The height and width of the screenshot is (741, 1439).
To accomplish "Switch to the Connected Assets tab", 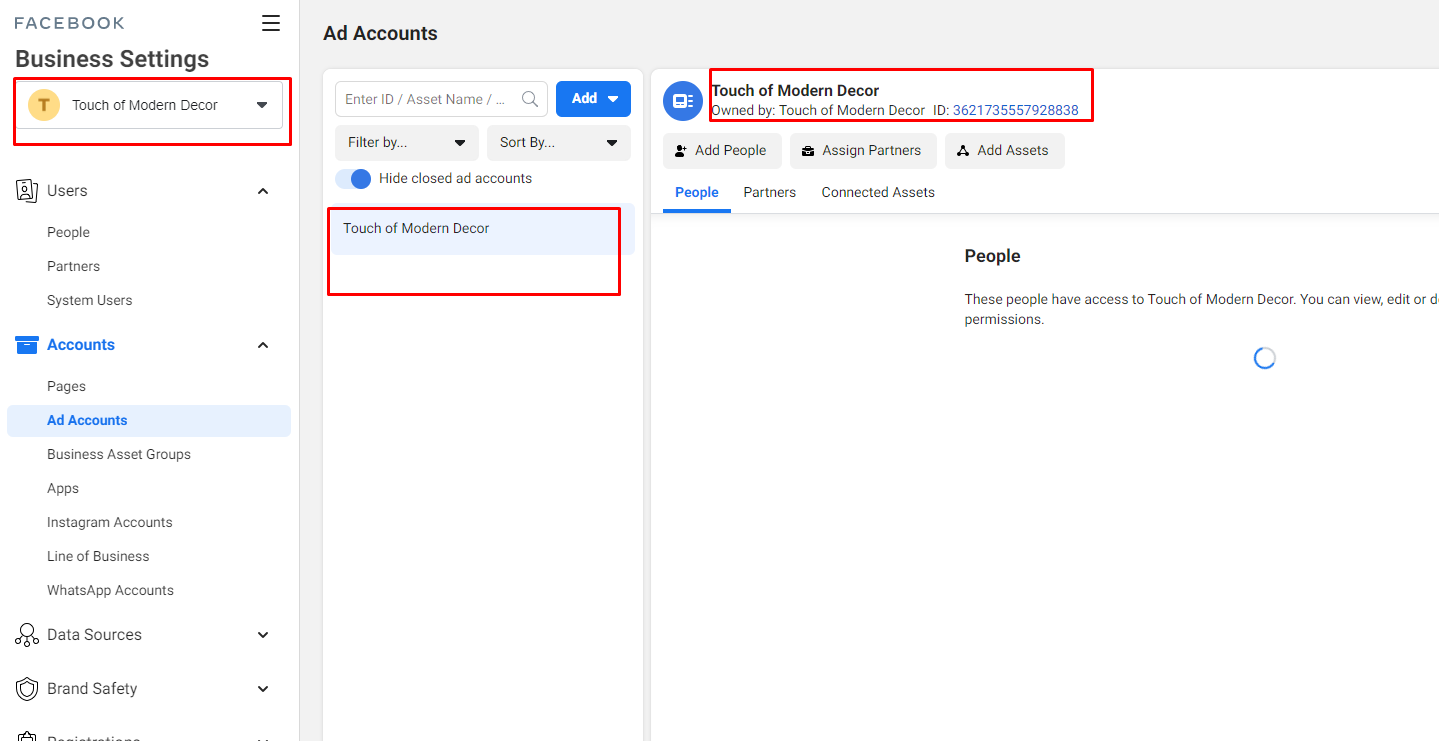I will (x=877, y=192).
